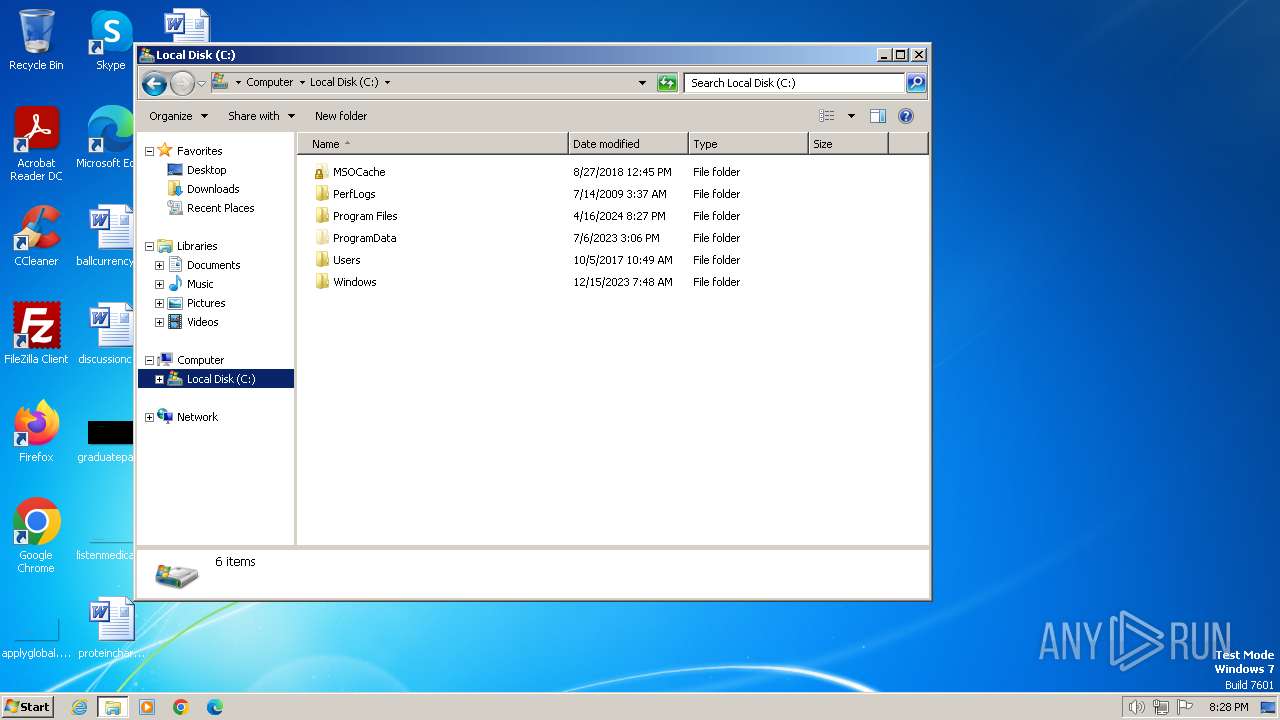Collapse the Computer tree node
Image resolution: width=1280 pixels, height=720 pixels.
[149, 360]
